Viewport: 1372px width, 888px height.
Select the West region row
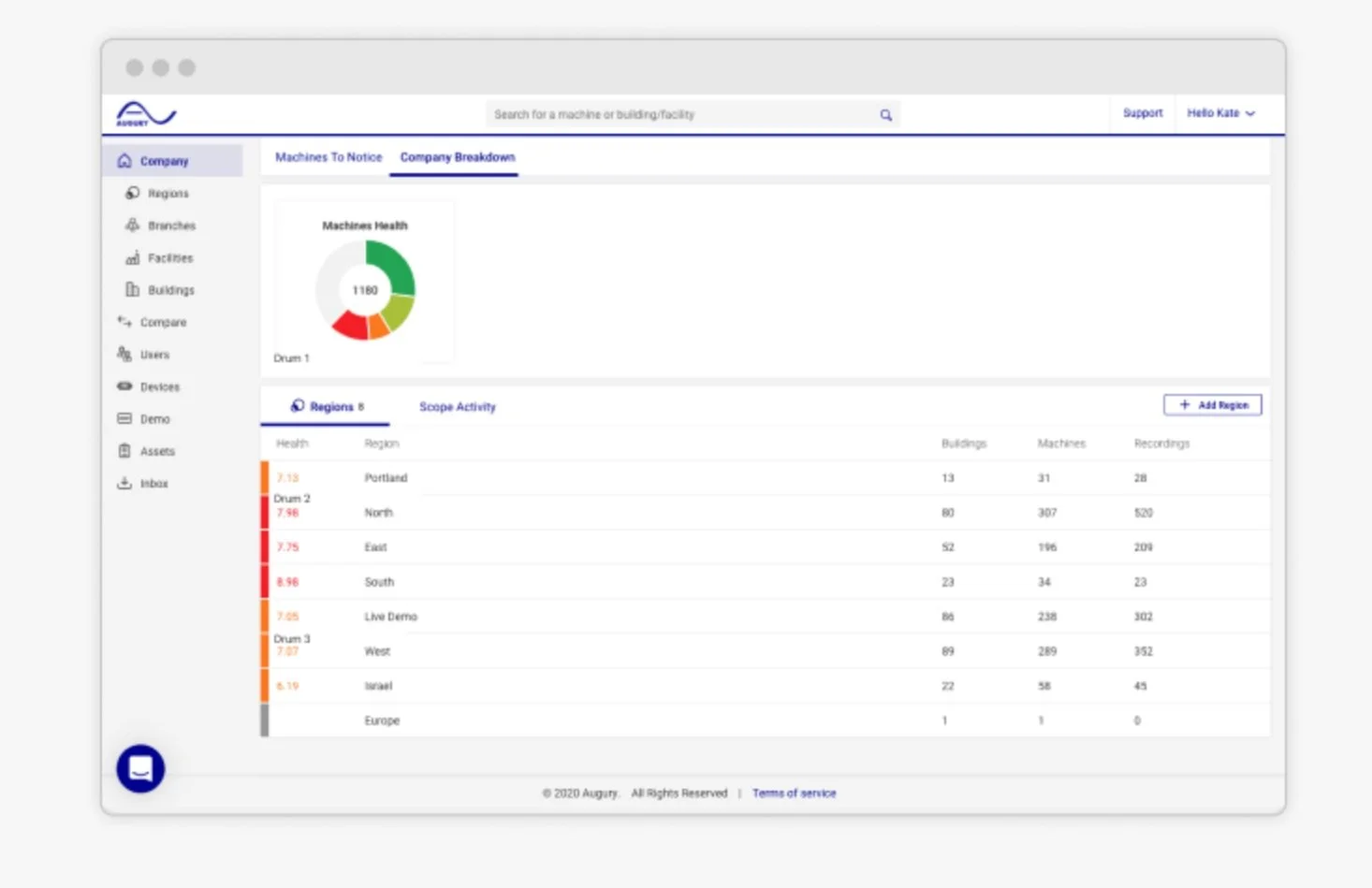pyautogui.click(x=766, y=651)
